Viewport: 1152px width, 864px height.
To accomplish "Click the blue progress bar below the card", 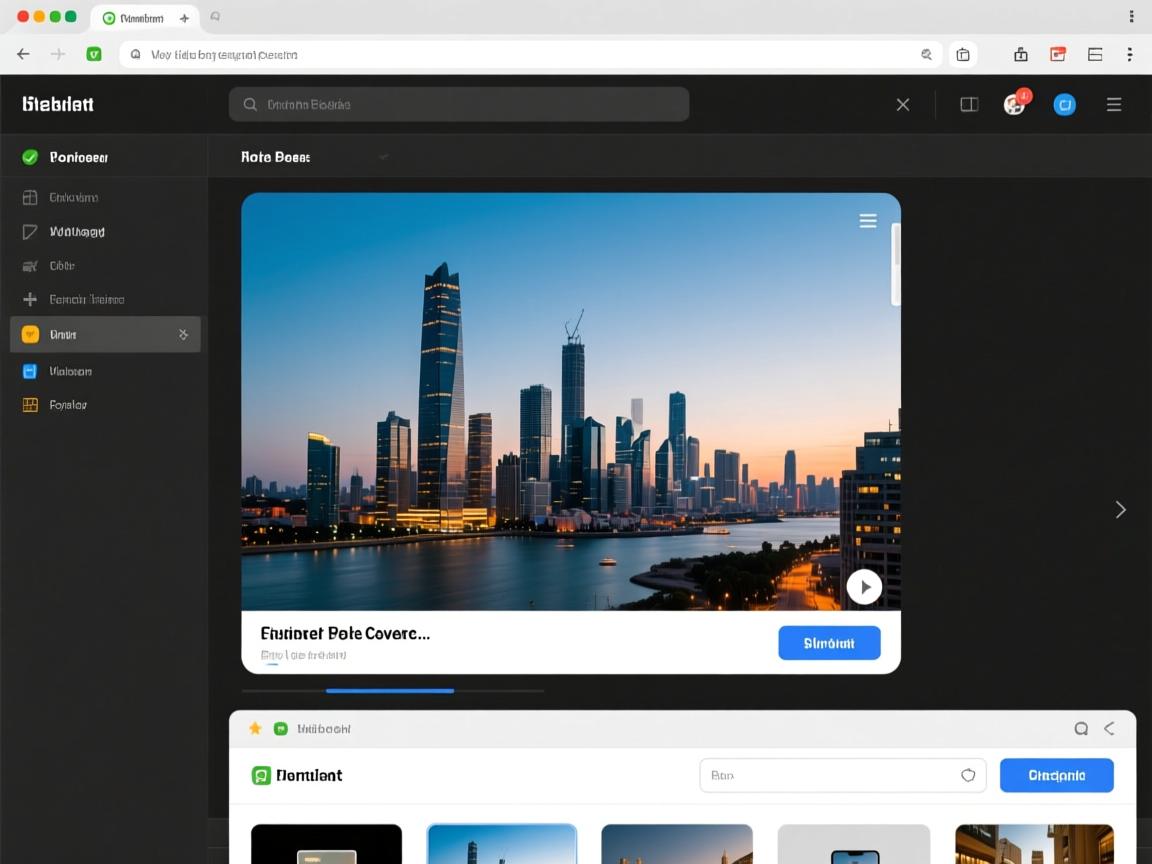I will (x=390, y=691).
